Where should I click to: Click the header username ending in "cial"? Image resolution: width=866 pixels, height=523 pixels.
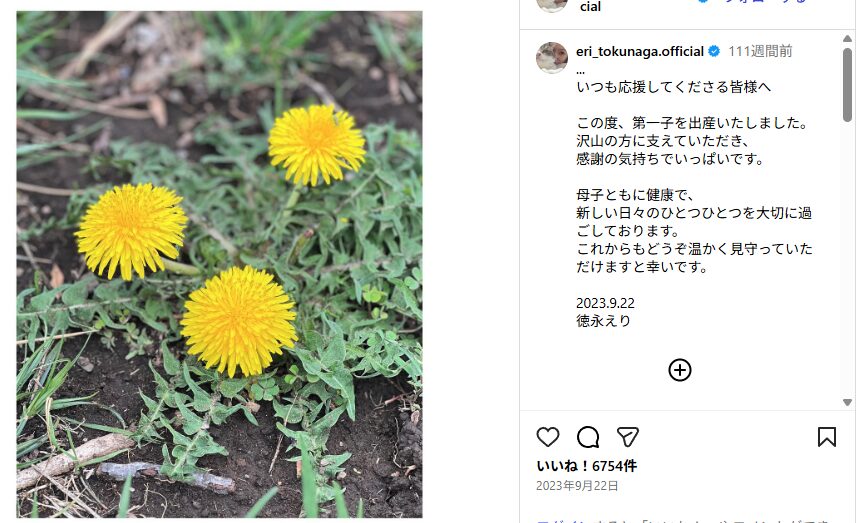click(x=590, y=7)
